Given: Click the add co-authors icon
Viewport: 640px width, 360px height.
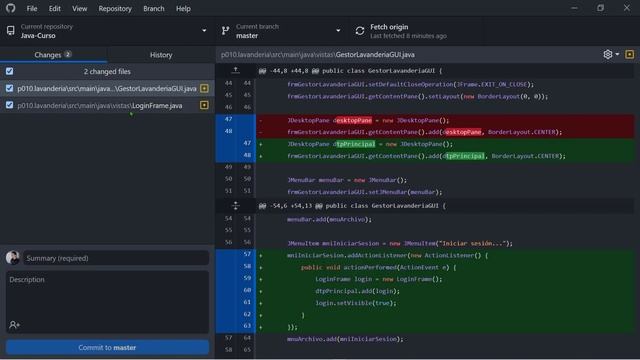Looking at the screenshot, I should (x=14, y=325).
